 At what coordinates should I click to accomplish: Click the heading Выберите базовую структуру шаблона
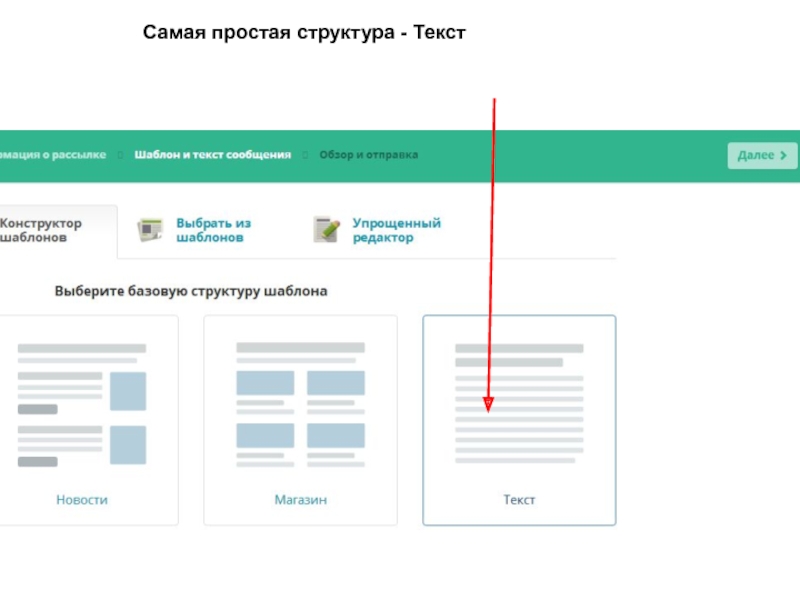click(191, 291)
